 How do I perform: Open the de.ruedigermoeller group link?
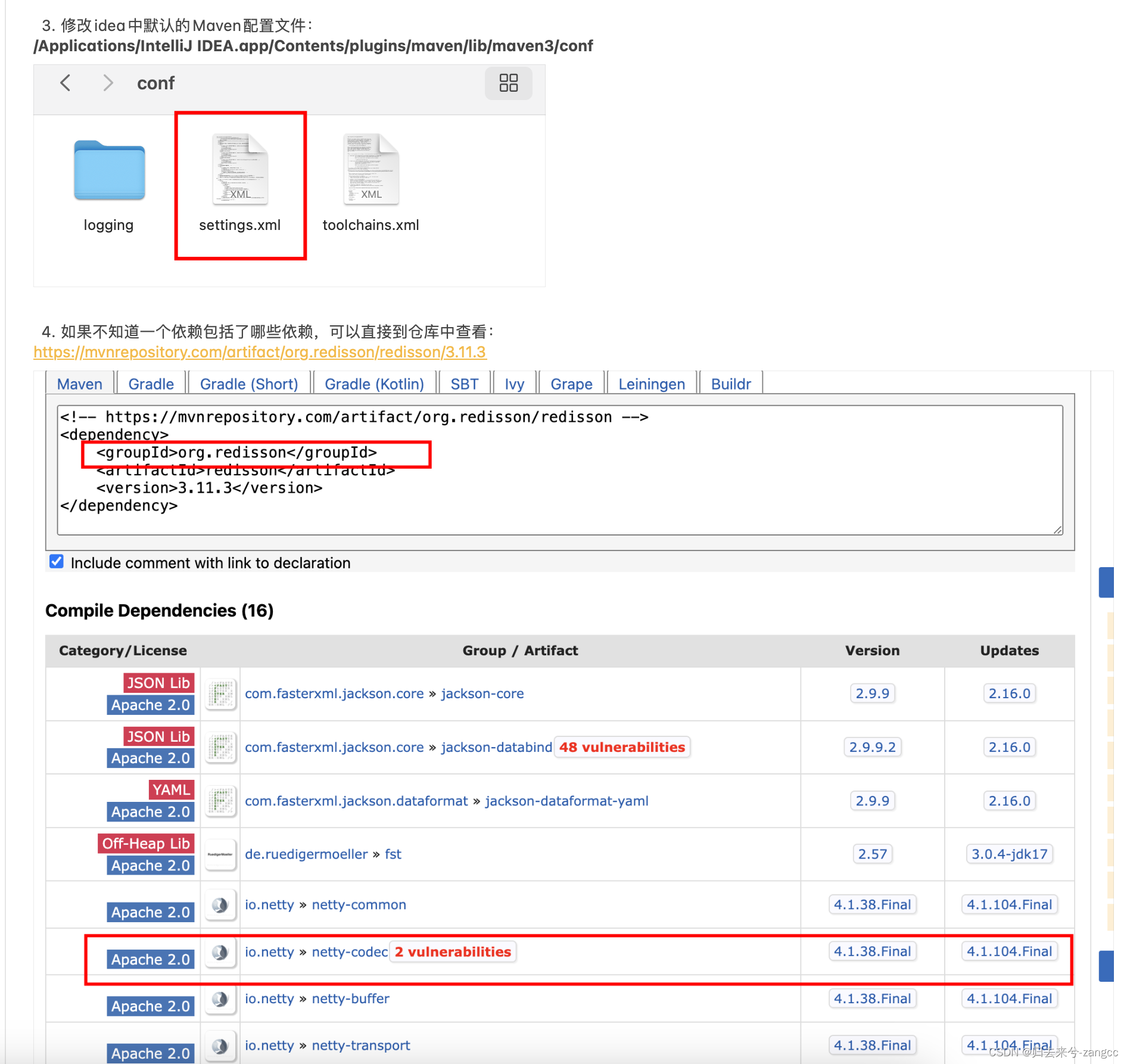[306, 854]
